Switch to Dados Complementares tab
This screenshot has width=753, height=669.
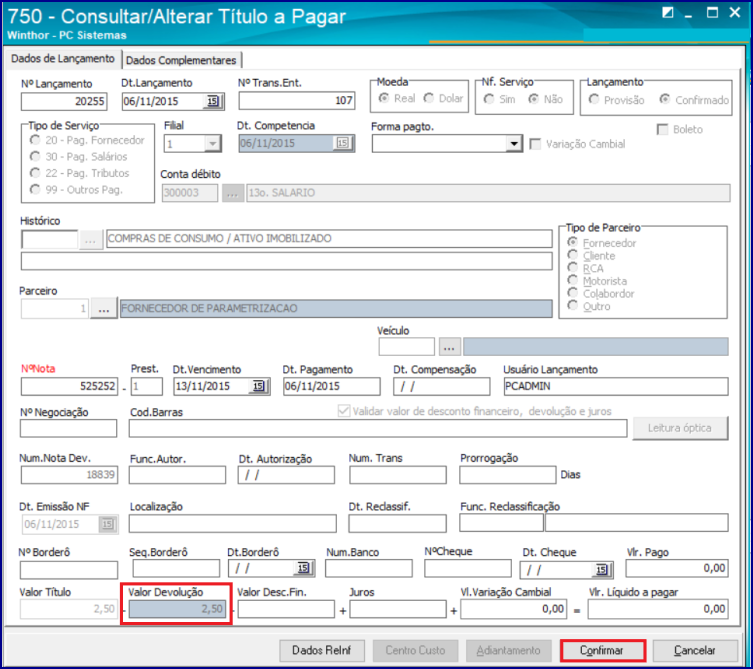pos(181,60)
